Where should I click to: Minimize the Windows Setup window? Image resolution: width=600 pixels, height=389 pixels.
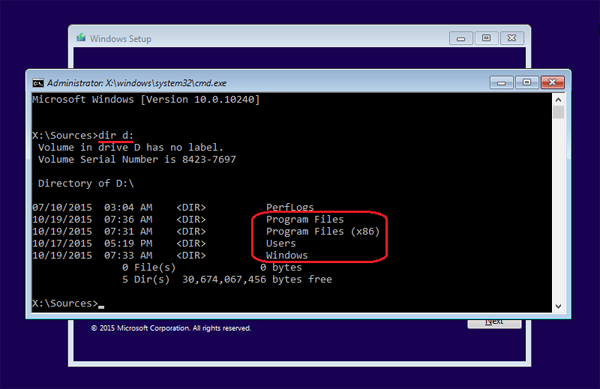[x=461, y=38]
